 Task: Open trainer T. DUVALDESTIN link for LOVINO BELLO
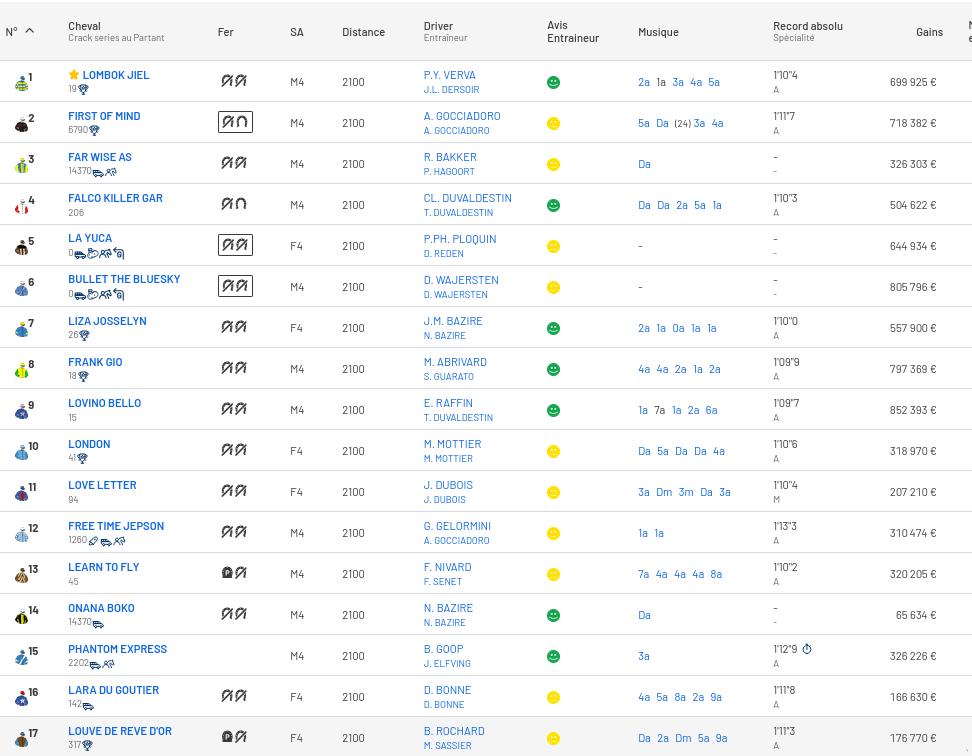click(458, 418)
